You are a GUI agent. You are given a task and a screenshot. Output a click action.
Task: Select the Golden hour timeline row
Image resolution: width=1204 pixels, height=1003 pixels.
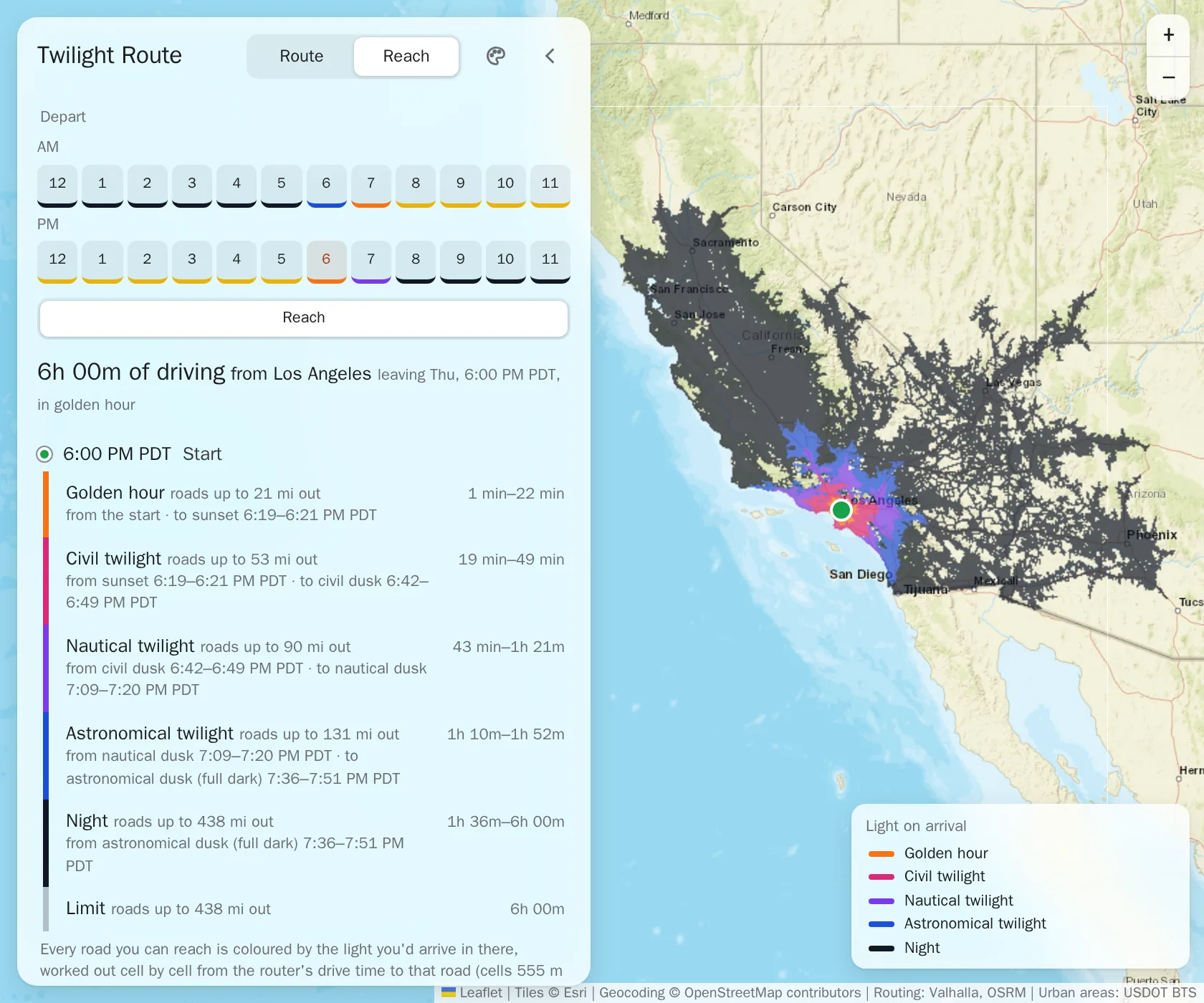tap(304, 504)
